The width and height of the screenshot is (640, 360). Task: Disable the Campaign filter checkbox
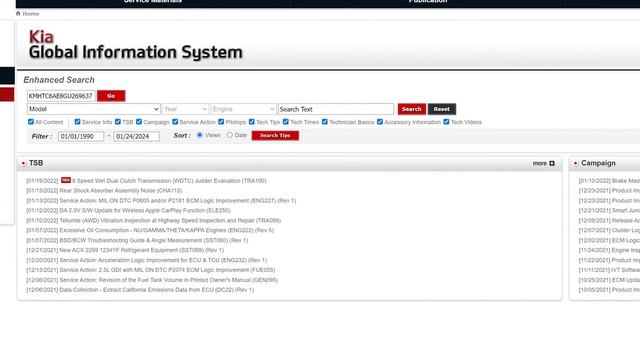[139, 122]
